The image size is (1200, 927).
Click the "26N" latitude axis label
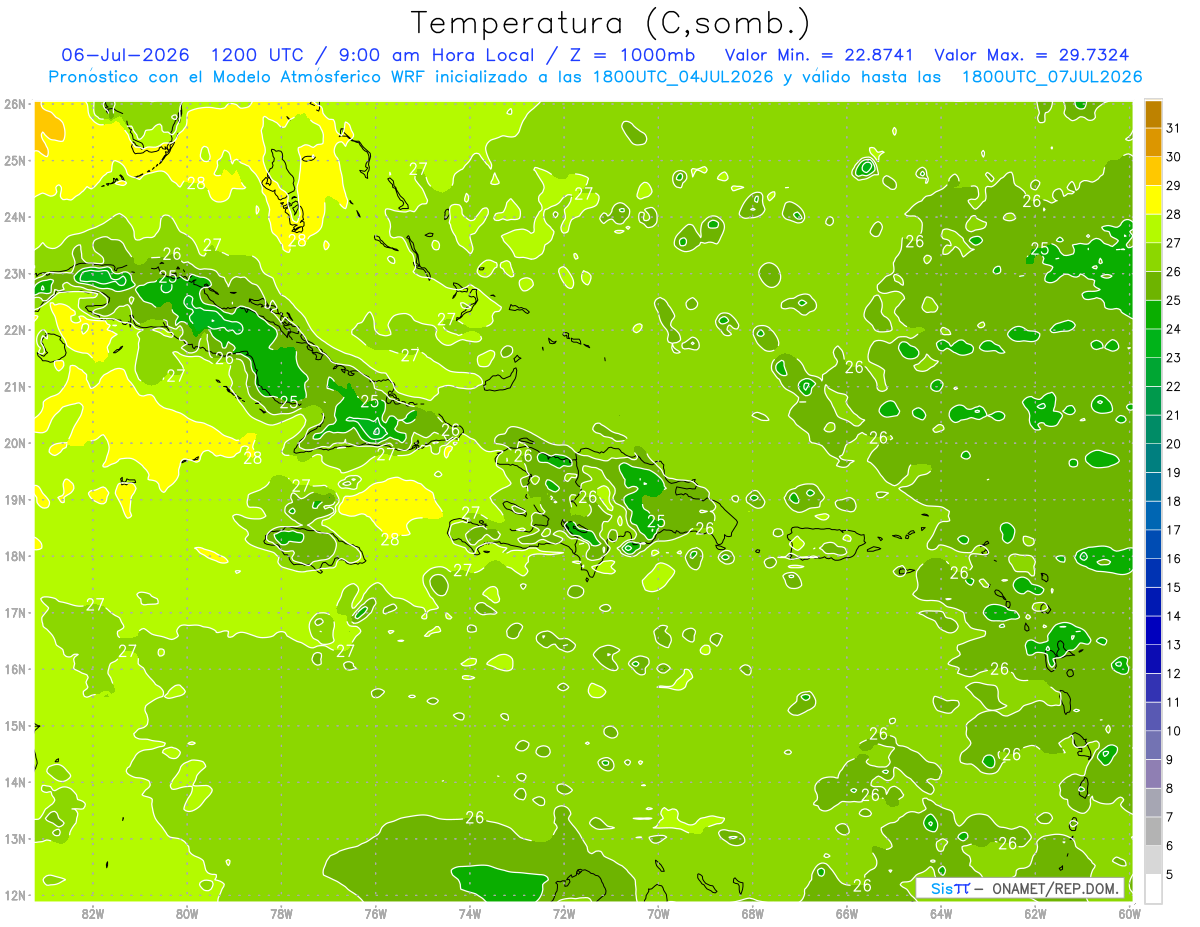pyautogui.click(x=15, y=104)
